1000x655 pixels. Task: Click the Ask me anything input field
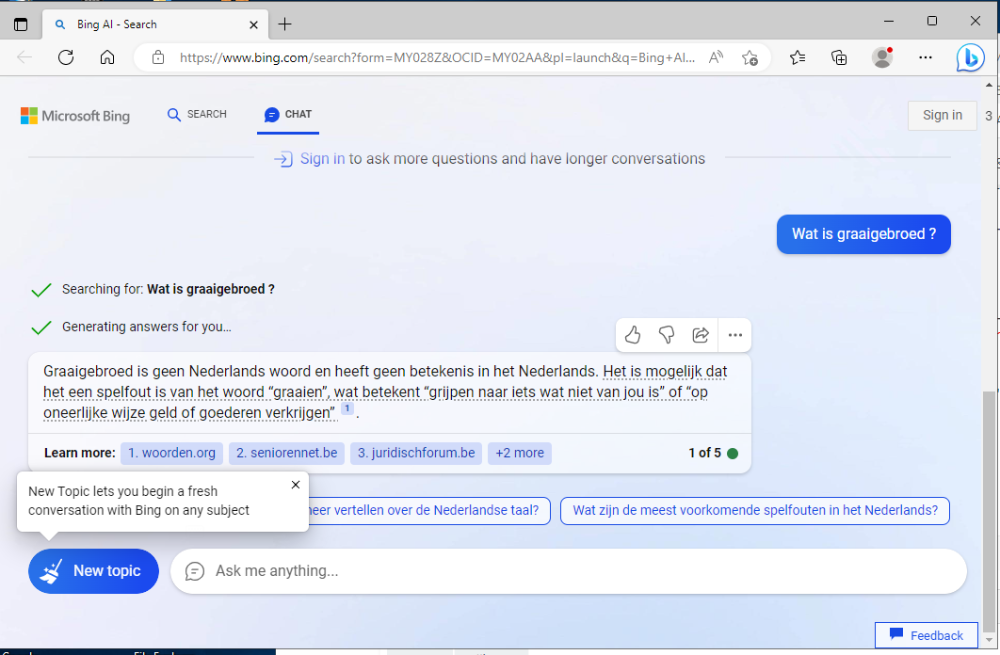click(580, 571)
